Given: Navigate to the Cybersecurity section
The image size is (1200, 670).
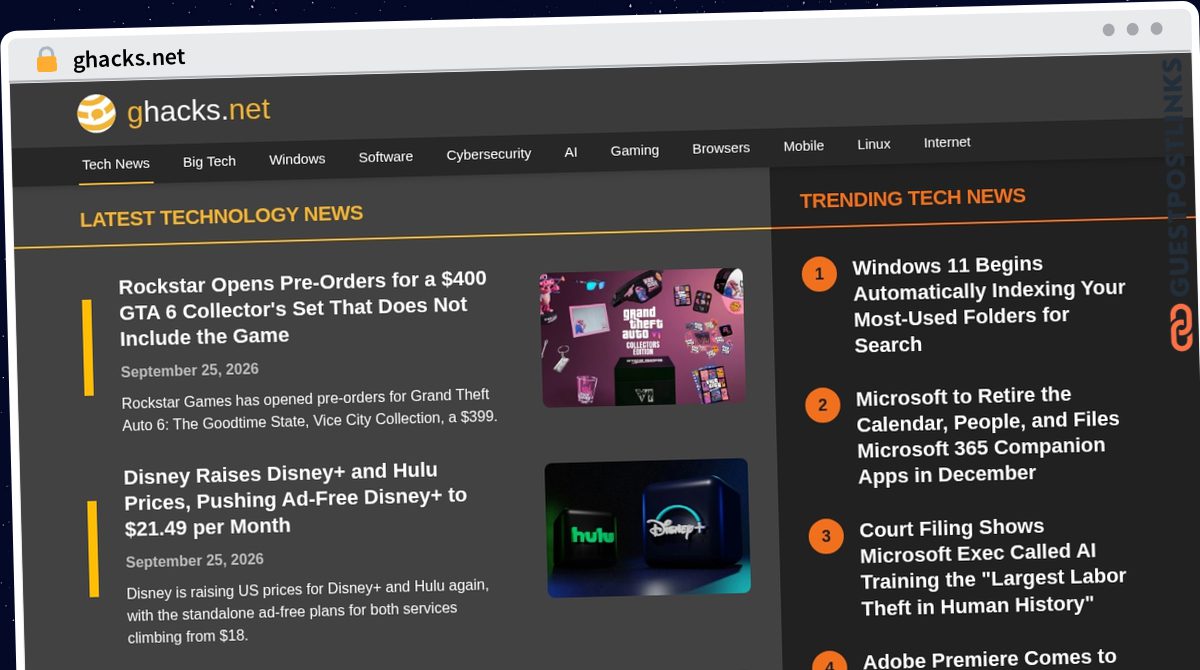Looking at the screenshot, I should click(x=489, y=154).
